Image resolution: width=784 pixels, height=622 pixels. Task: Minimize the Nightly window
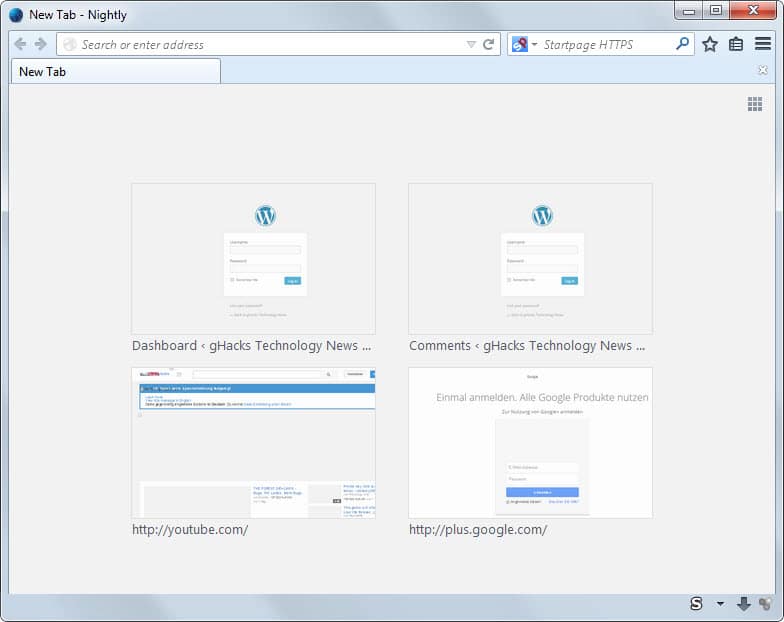pyautogui.click(x=688, y=11)
